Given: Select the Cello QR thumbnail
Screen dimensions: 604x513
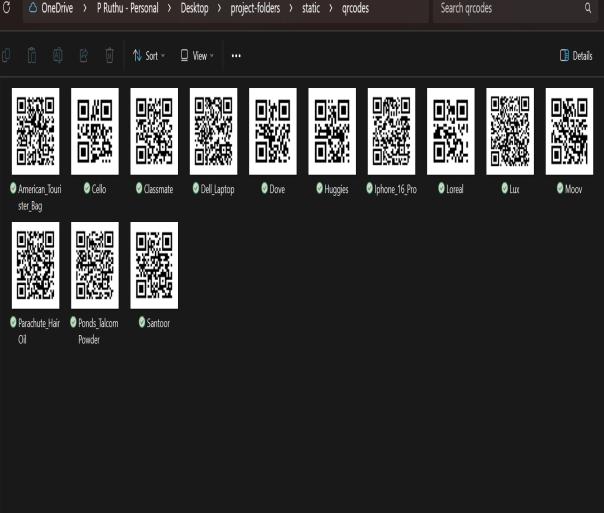Looking at the screenshot, I should (95, 131).
